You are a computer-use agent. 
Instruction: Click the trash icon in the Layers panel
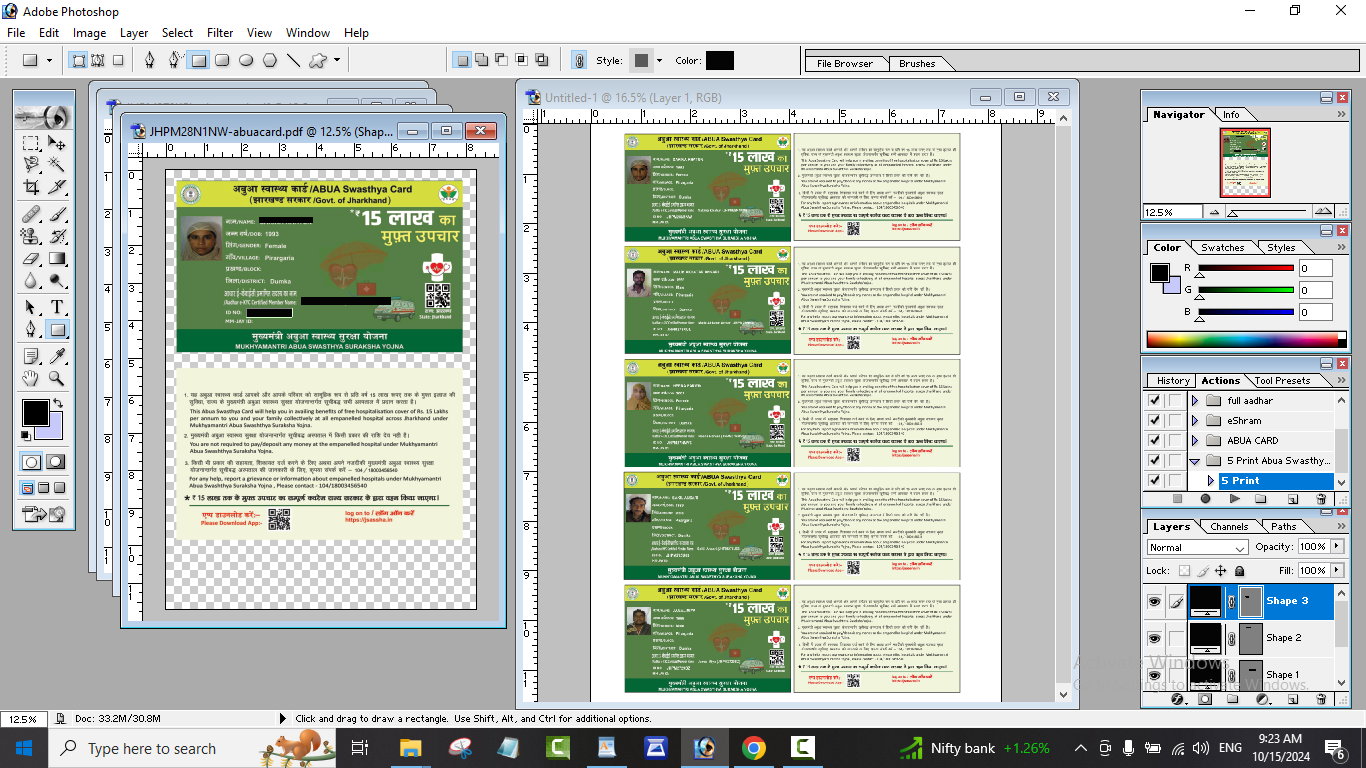[x=1322, y=700]
